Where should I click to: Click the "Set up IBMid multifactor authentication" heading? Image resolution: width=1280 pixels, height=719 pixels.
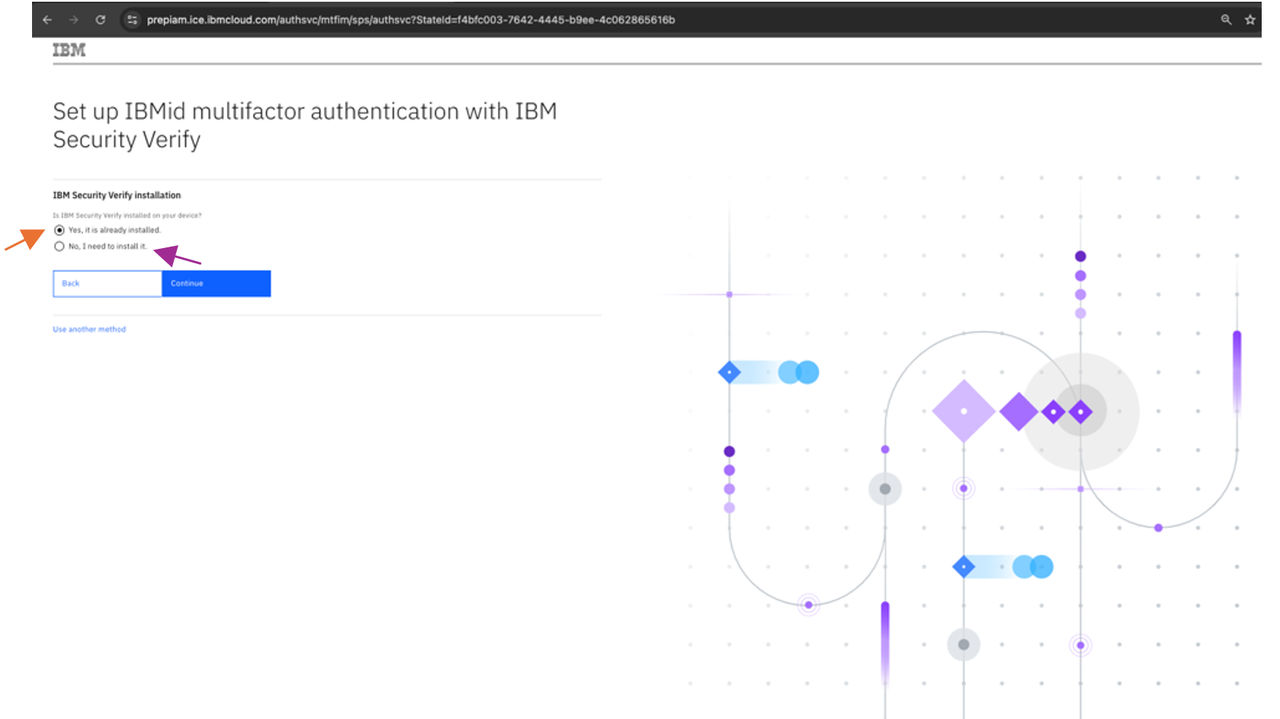(x=305, y=125)
